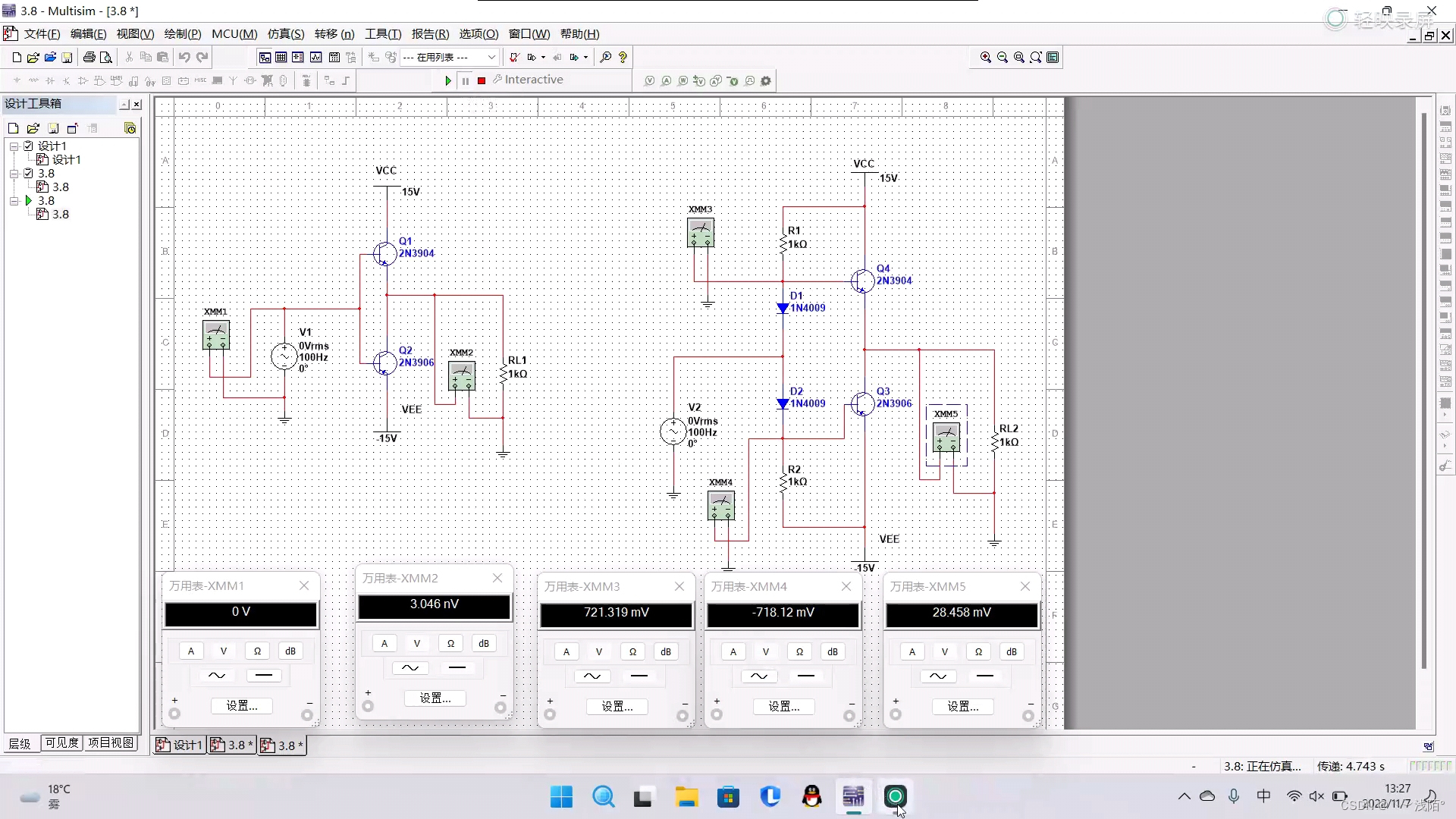Image resolution: width=1456 pixels, height=819 pixels.
Task: Switch XMM5 multimeter to ohms mode
Action: [978, 651]
